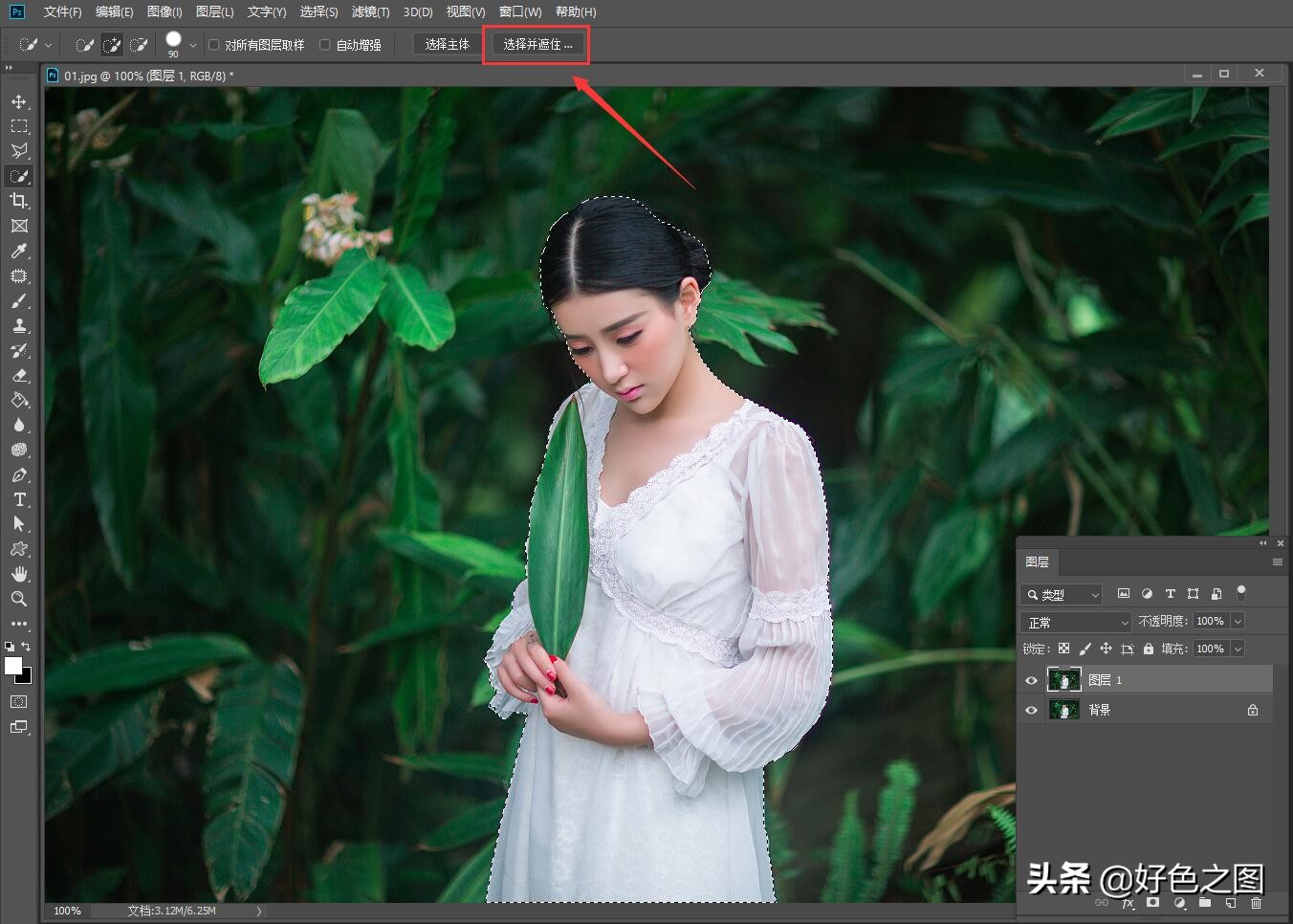
Task: Open the 编辑(E) menu
Action: pyautogui.click(x=114, y=11)
